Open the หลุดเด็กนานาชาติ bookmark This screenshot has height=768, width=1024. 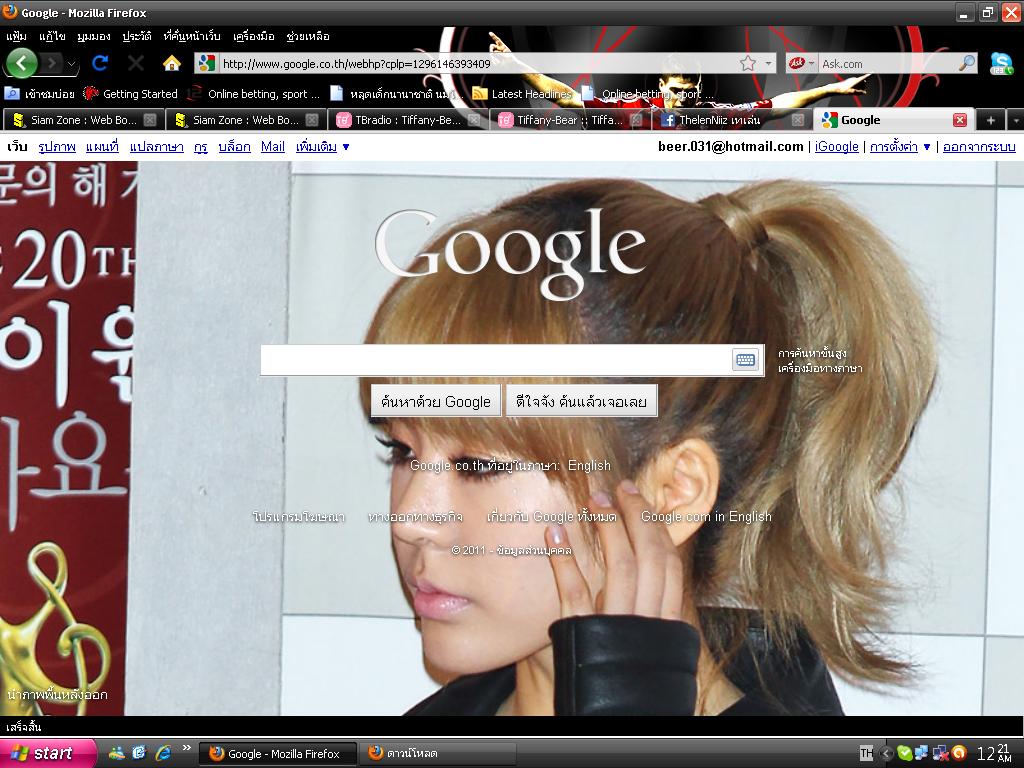click(x=396, y=94)
